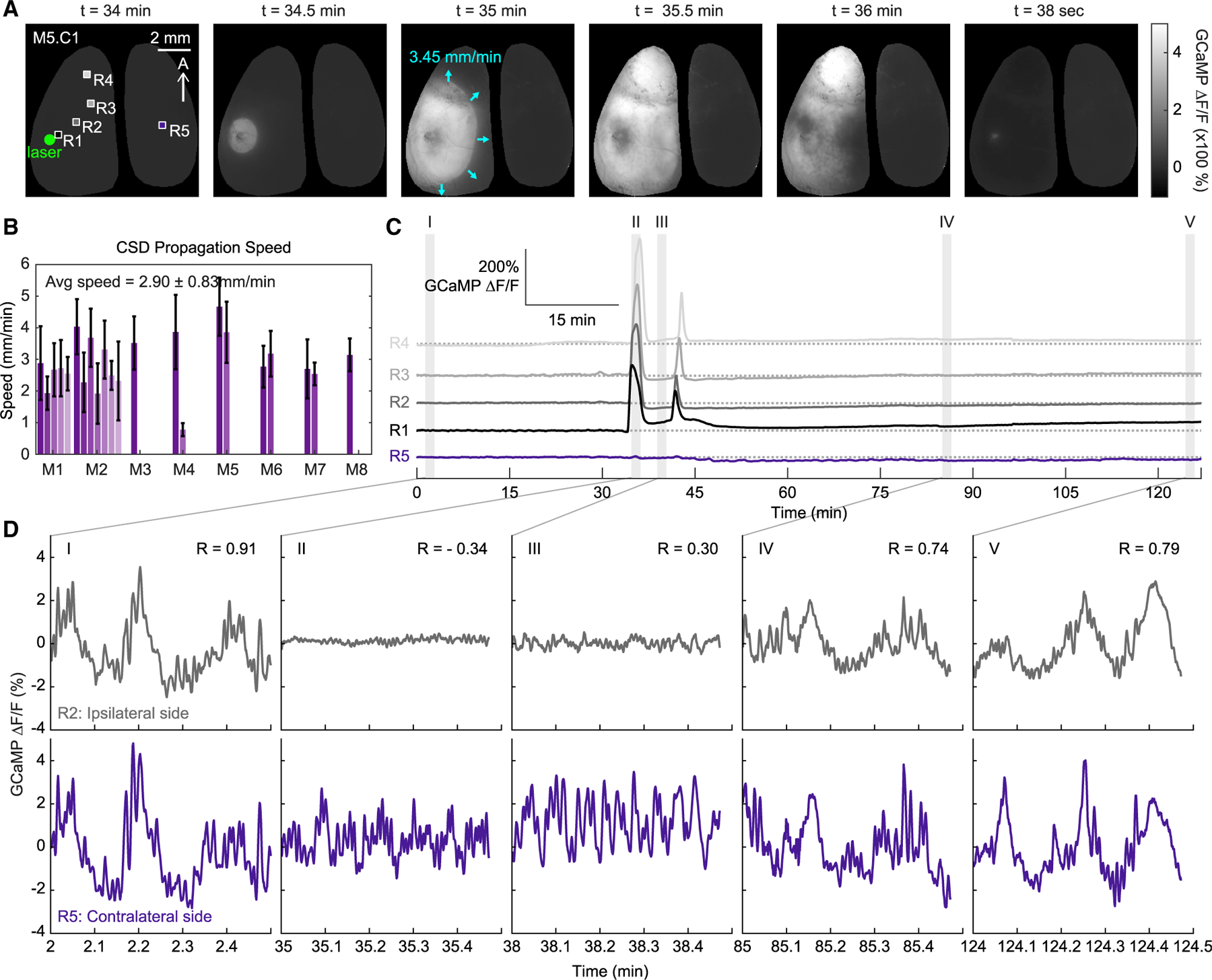This screenshot has height=980, width=1212.
Task: Click the shaded window V marker in panel C
Action: [x=1190, y=356]
